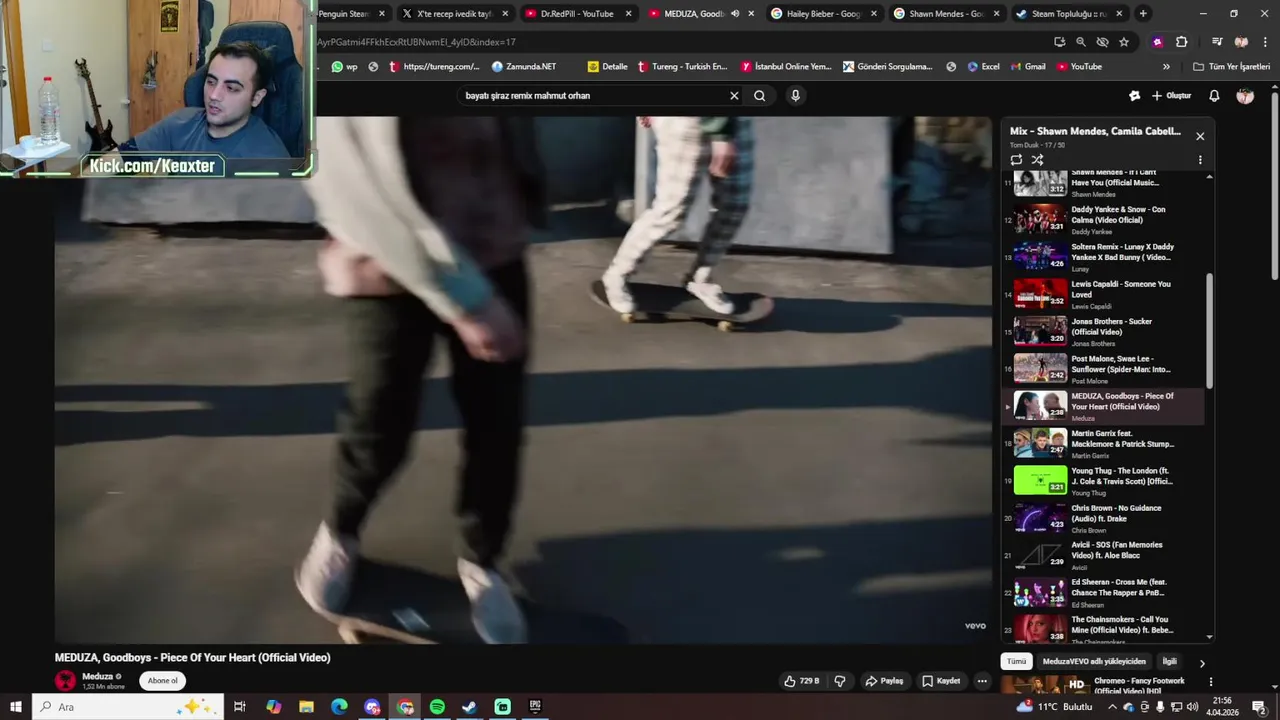1280x720 pixels.
Task: Click the page vertical scrollbar
Action: point(1274,185)
